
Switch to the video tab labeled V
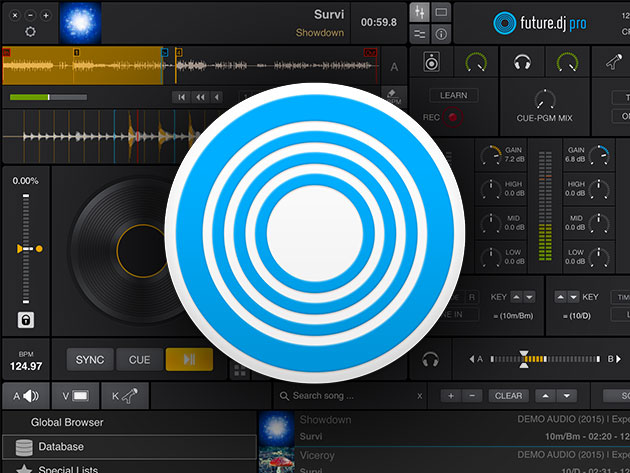(x=76, y=396)
